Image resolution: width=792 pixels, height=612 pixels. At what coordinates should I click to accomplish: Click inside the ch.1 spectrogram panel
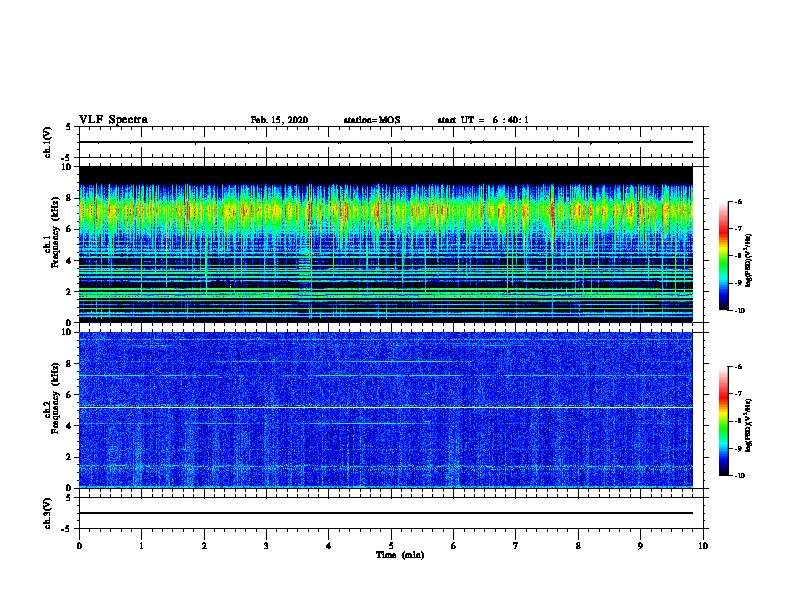pos(386,244)
